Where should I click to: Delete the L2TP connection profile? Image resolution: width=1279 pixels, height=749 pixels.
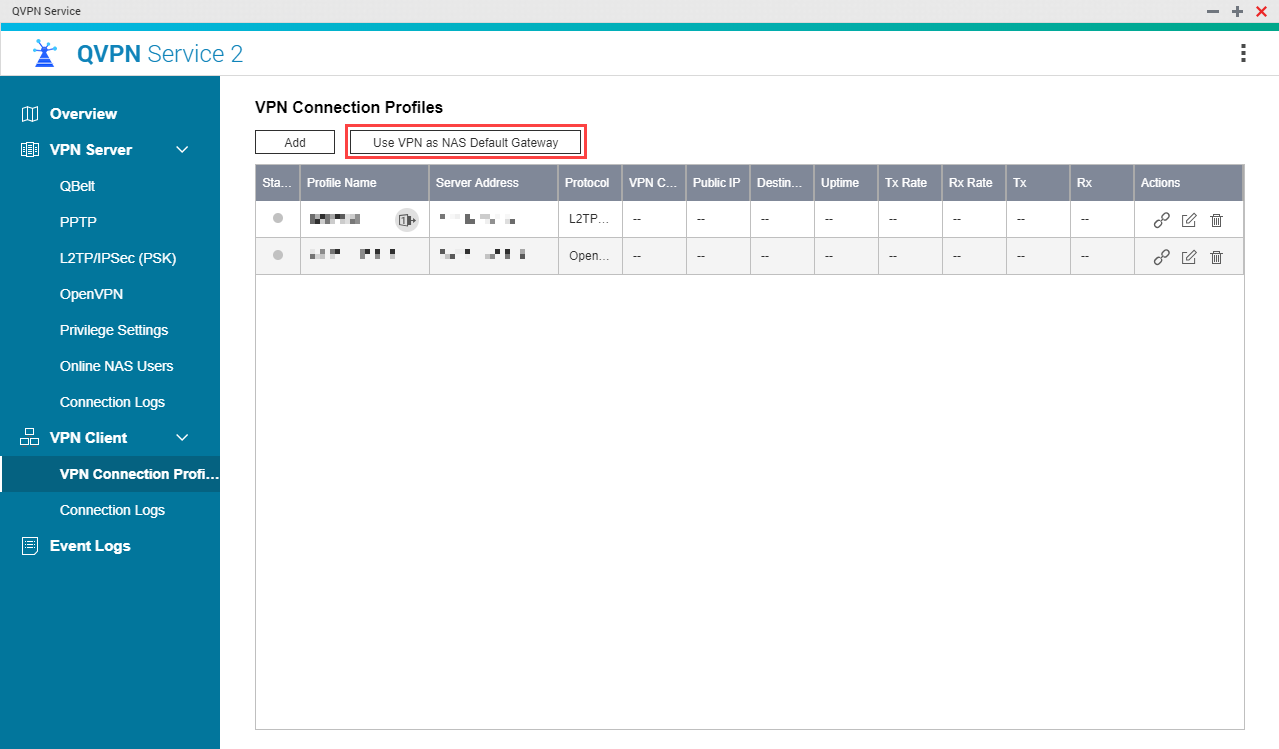pos(1216,220)
